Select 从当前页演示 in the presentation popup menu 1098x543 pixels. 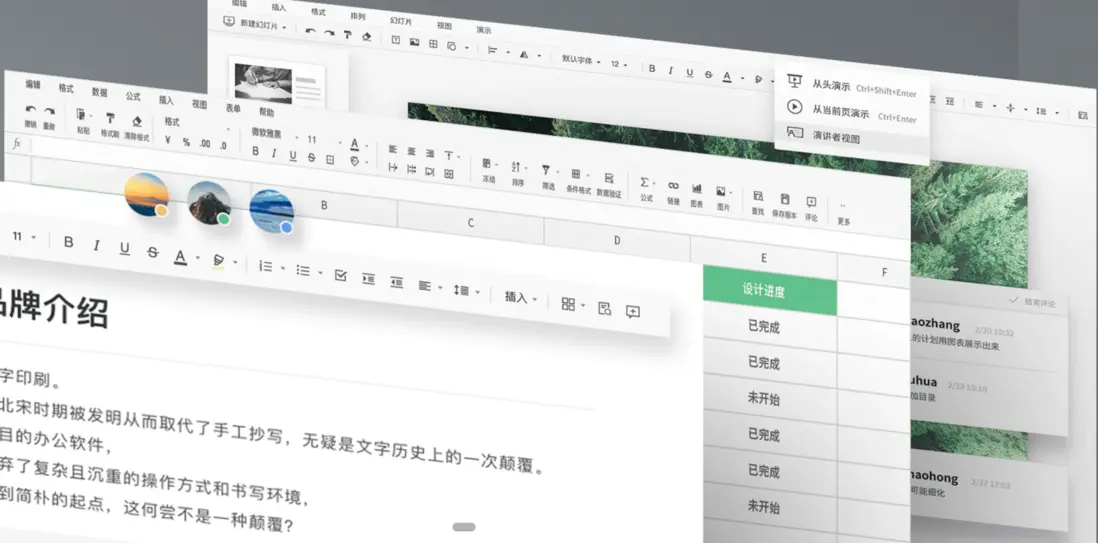tap(852, 112)
